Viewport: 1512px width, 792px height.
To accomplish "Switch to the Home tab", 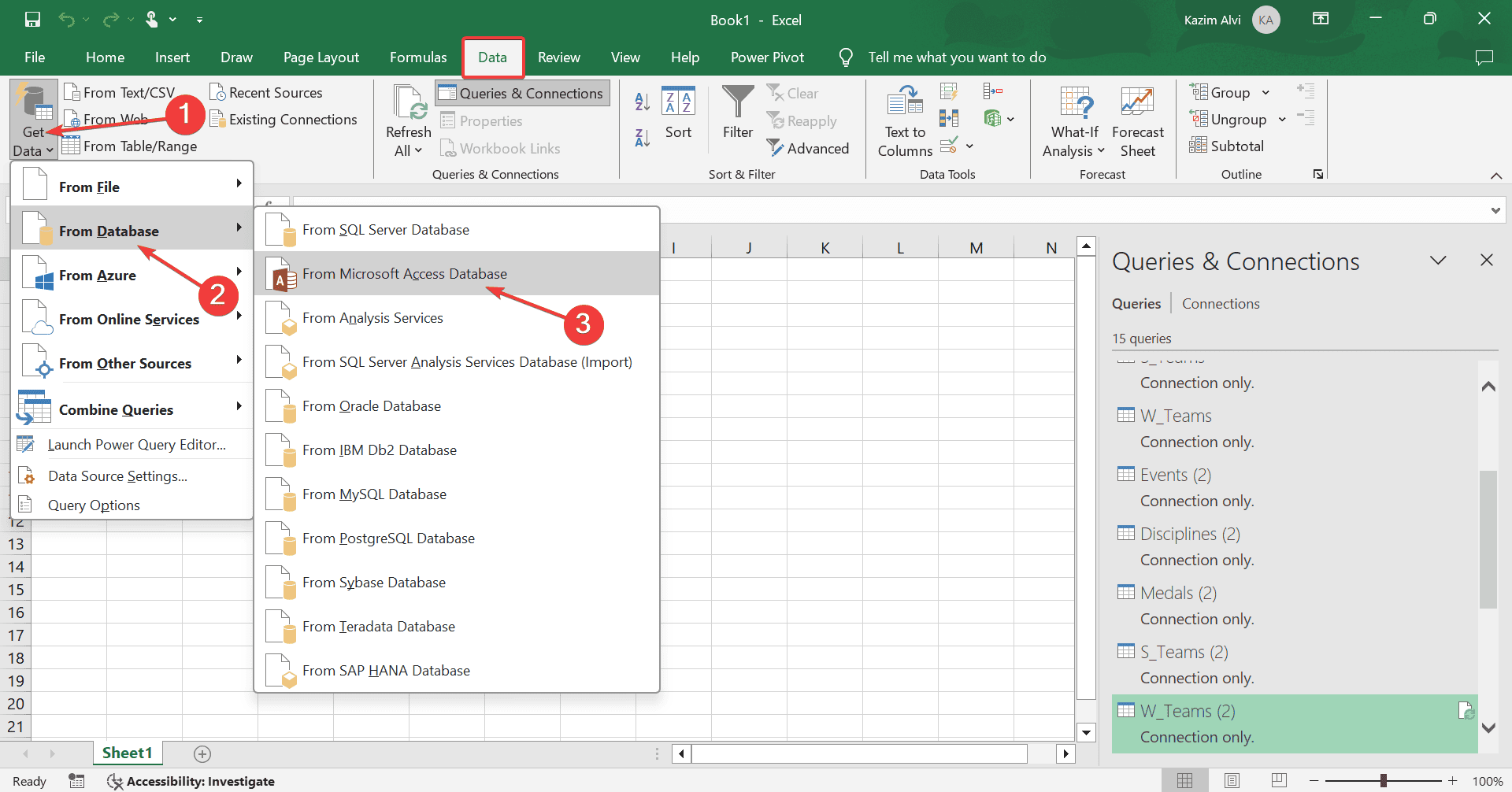I will click(x=105, y=57).
